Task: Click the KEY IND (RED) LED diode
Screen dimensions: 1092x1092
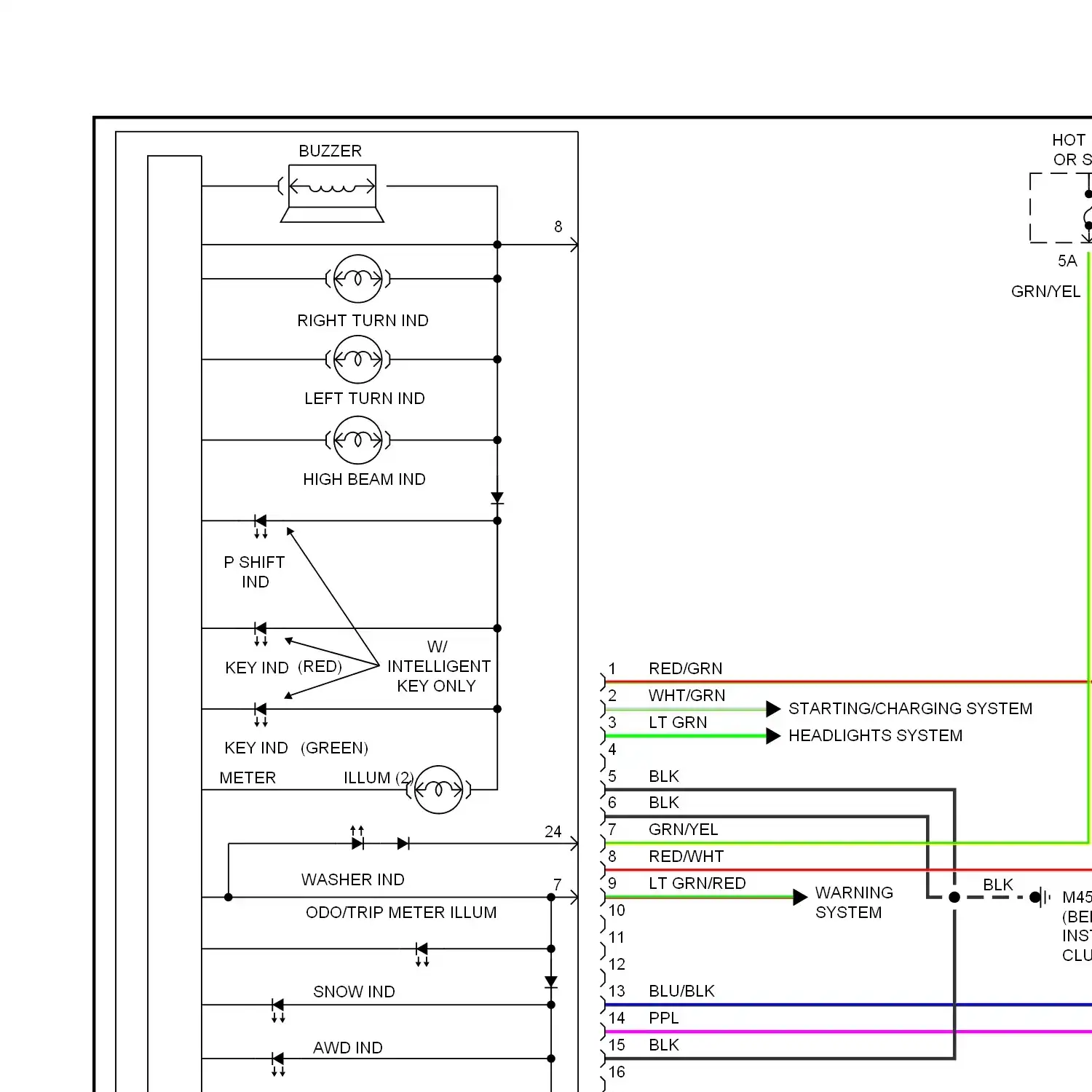Action: tap(261, 633)
